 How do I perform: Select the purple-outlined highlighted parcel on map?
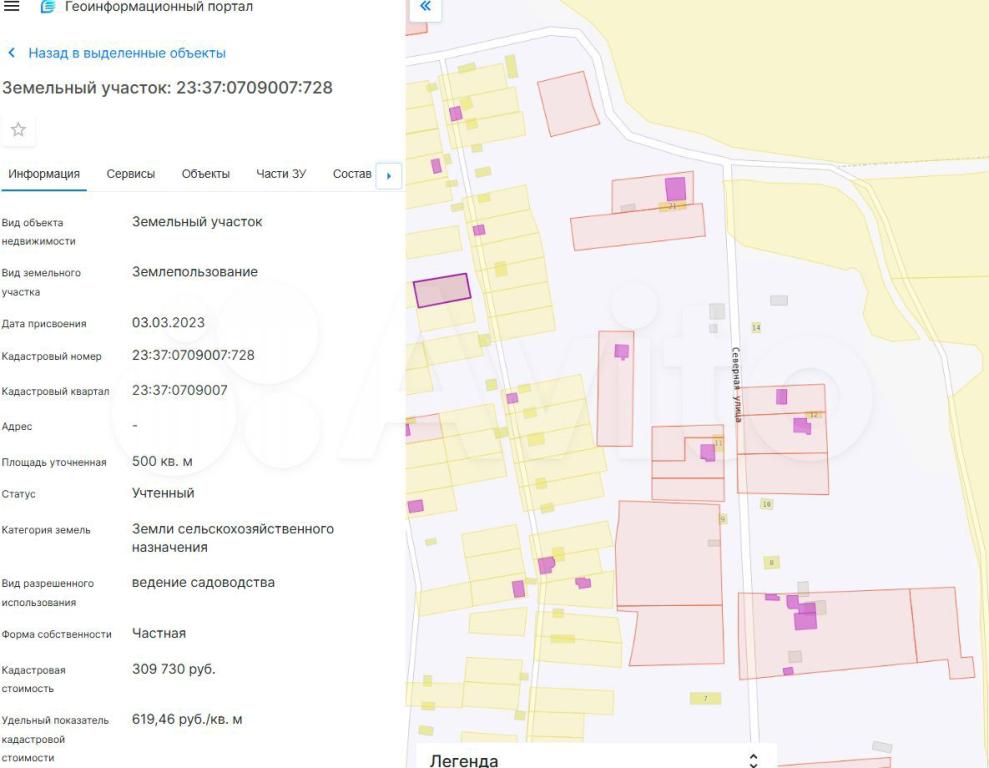pyautogui.click(x=442, y=290)
